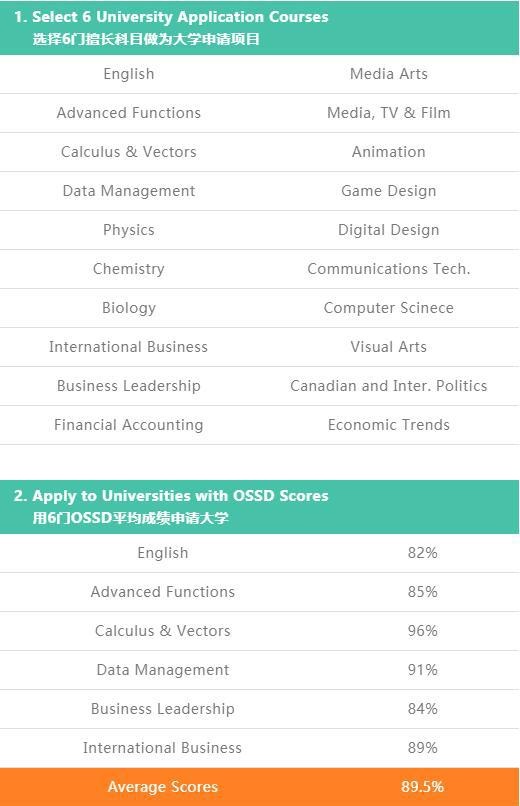Choose Visual Arts course
Image resolution: width=520 pixels, height=806 pixels.
388,347
